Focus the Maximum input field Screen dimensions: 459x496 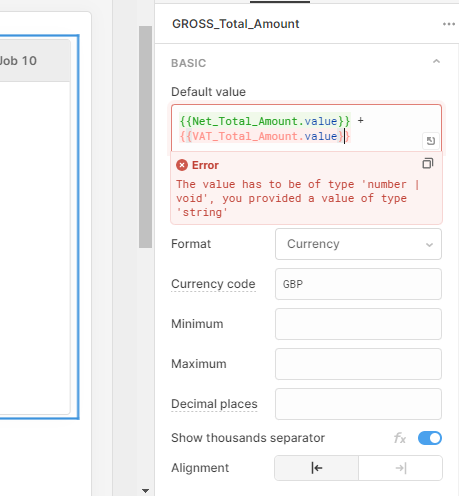click(358, 364)
